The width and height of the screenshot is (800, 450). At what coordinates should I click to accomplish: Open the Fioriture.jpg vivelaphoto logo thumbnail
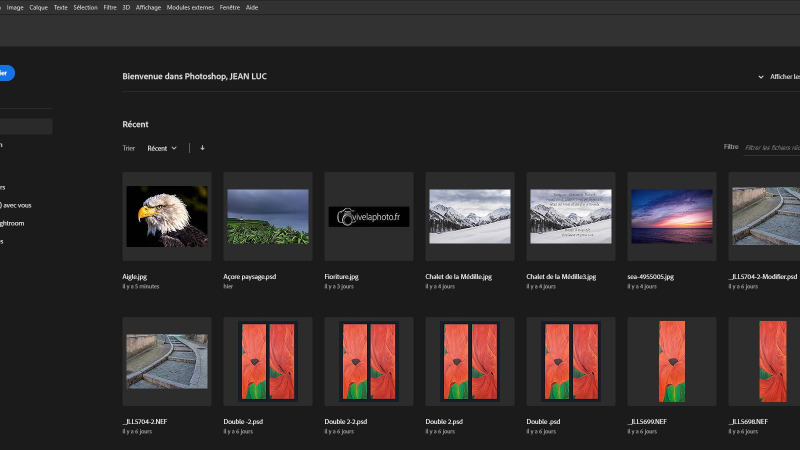[368, 216]
